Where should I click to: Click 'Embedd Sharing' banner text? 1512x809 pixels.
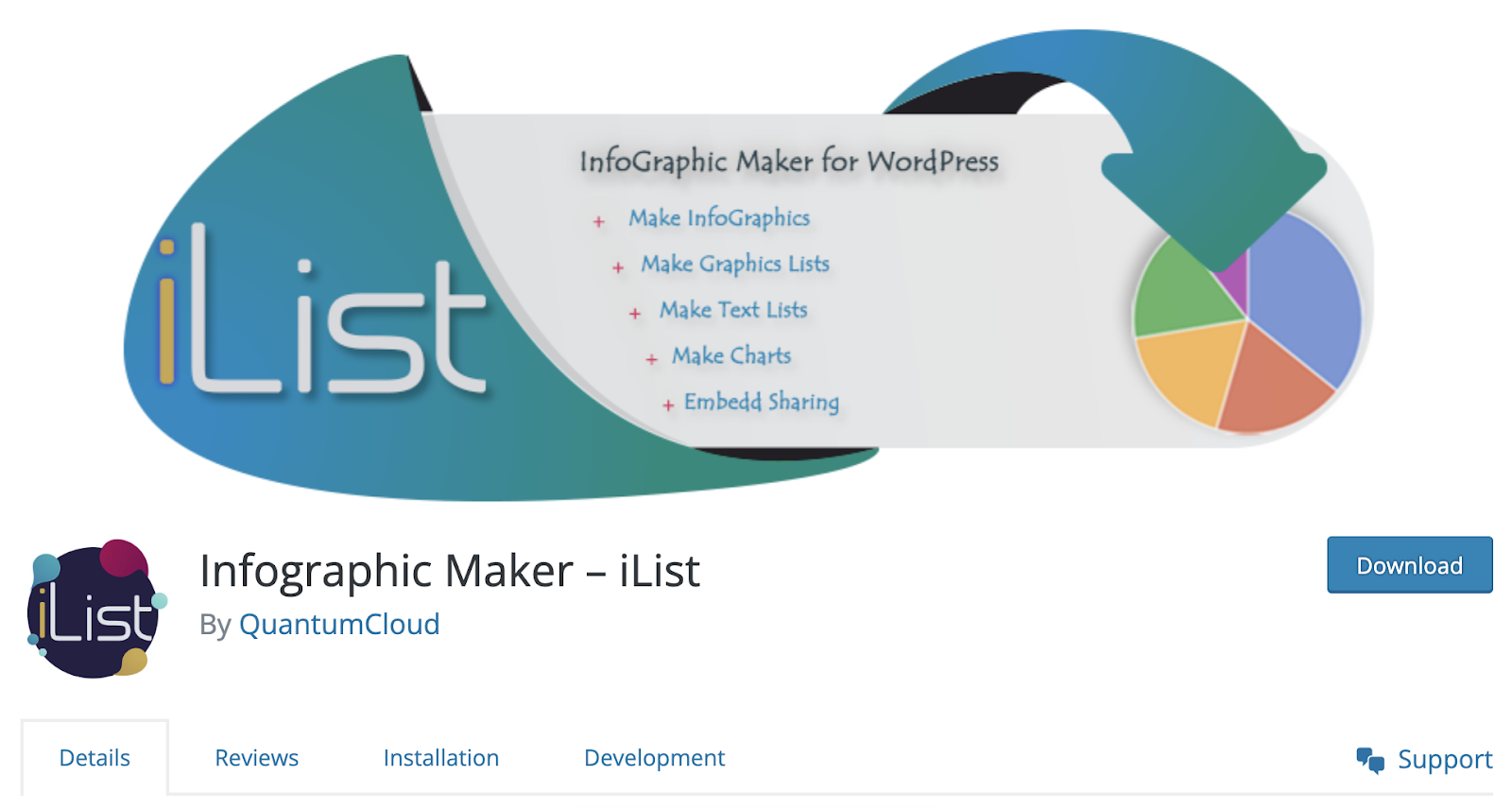point(762,403)
